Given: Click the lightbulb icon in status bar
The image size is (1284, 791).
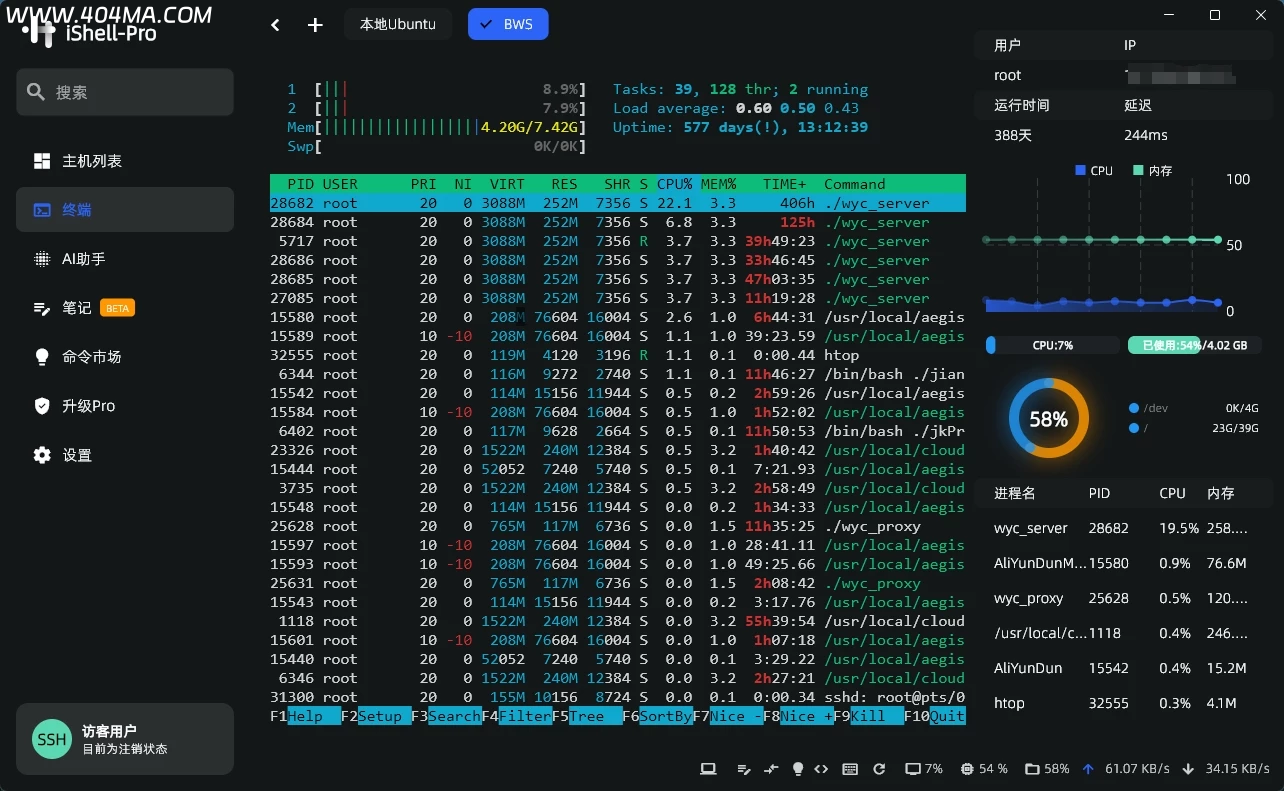Looking at the screenshot, I should [x=798, y=769].
